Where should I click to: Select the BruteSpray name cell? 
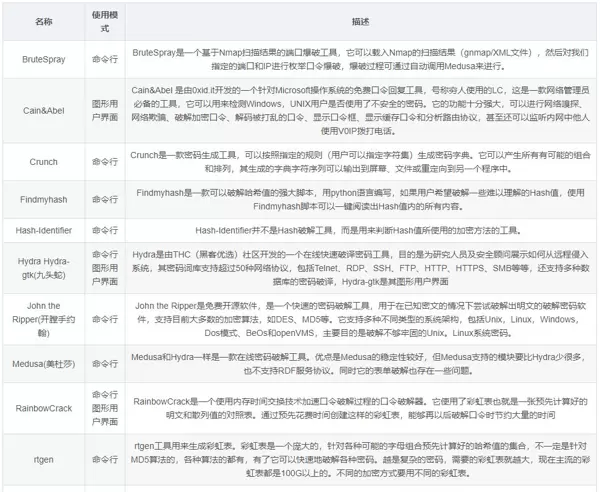click(x=44, y=59)
